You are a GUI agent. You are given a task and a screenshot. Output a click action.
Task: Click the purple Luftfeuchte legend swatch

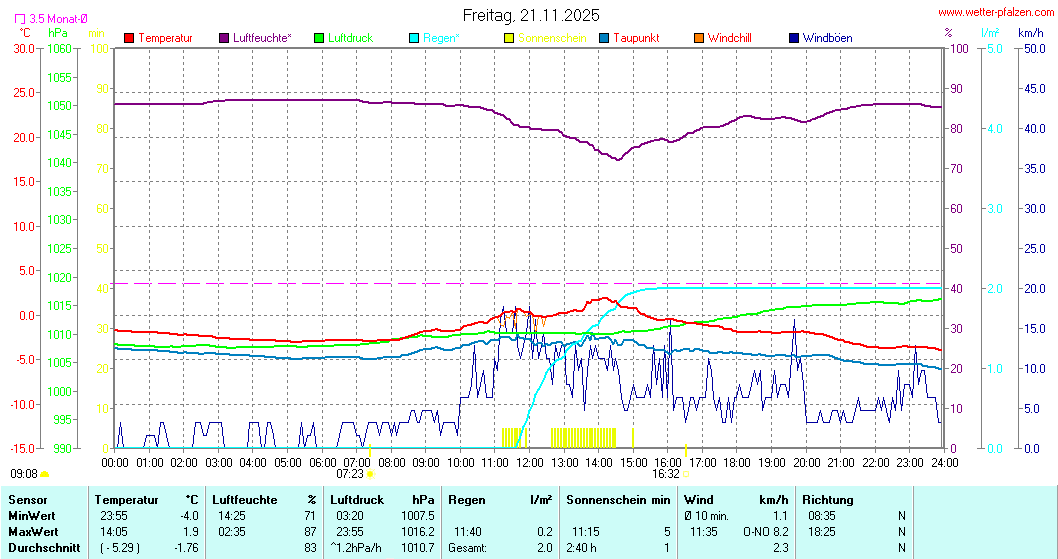pos(223,38)
